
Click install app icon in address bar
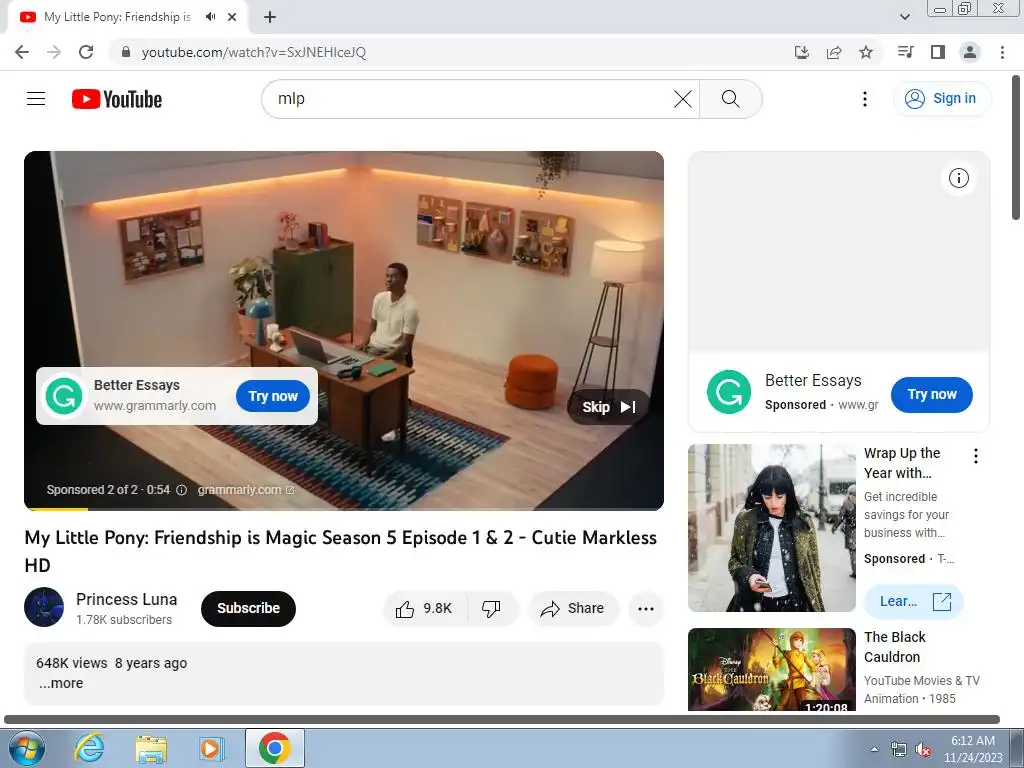(x=802, y=52)
